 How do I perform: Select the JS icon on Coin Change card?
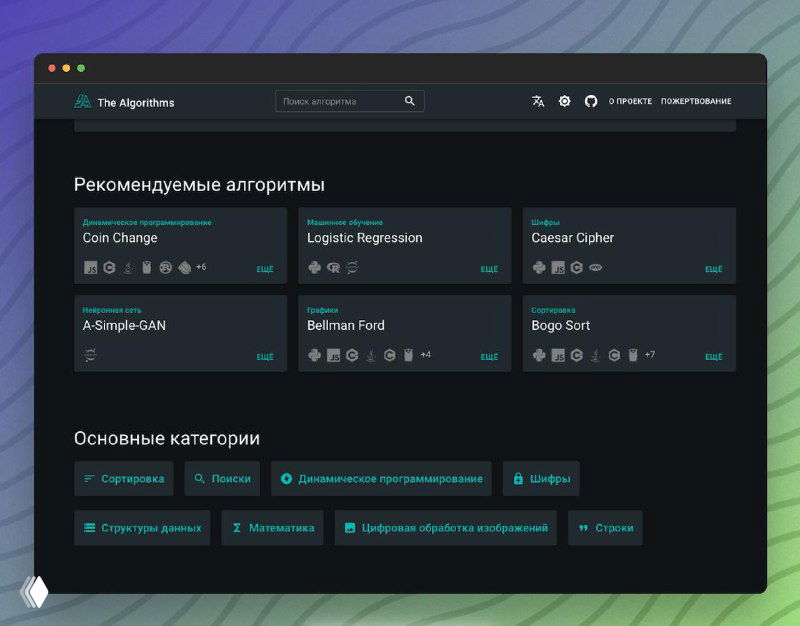tap(91, 268)
